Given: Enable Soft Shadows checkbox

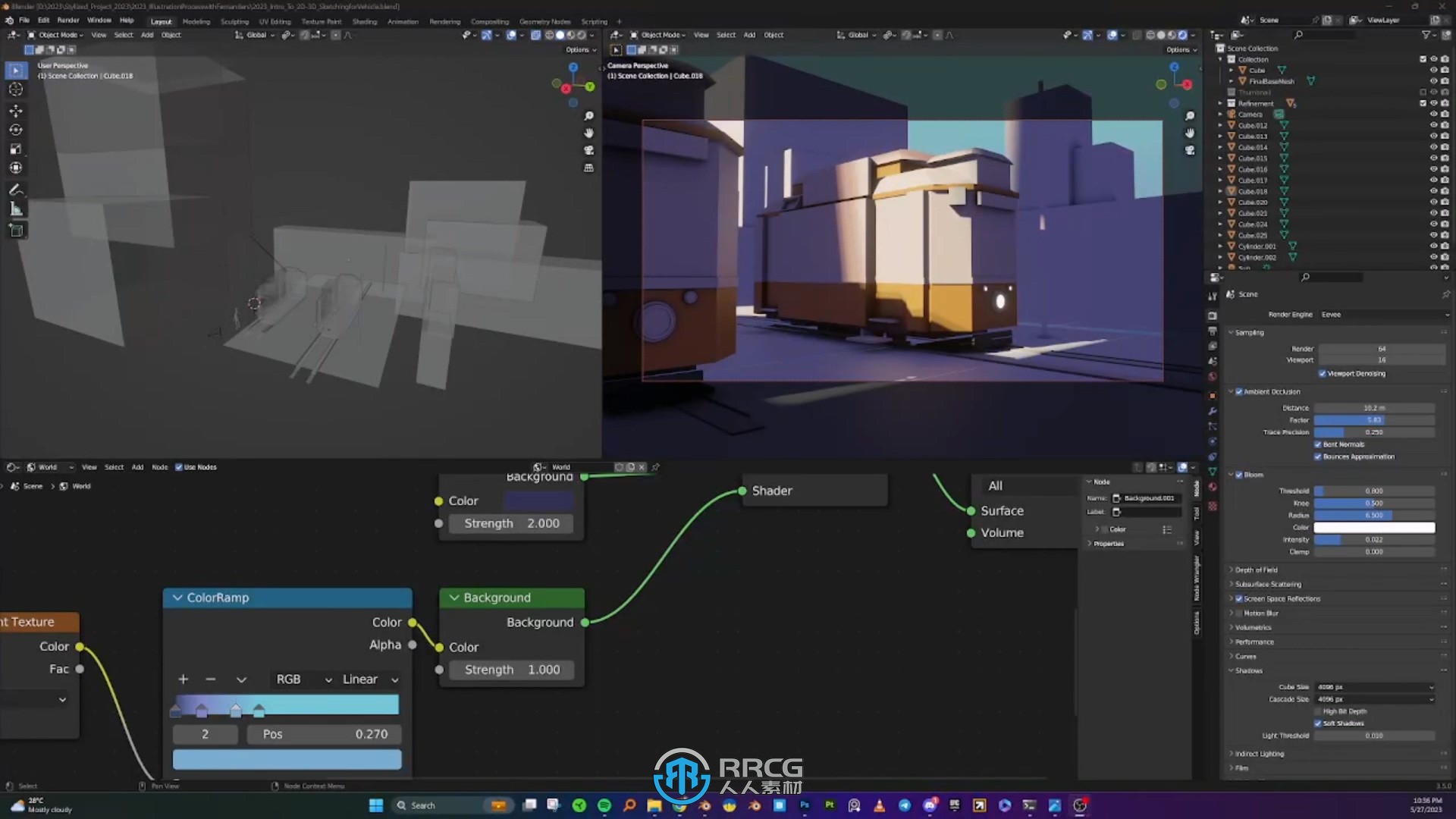Looking at the screenshot, I should [1319, 722].
